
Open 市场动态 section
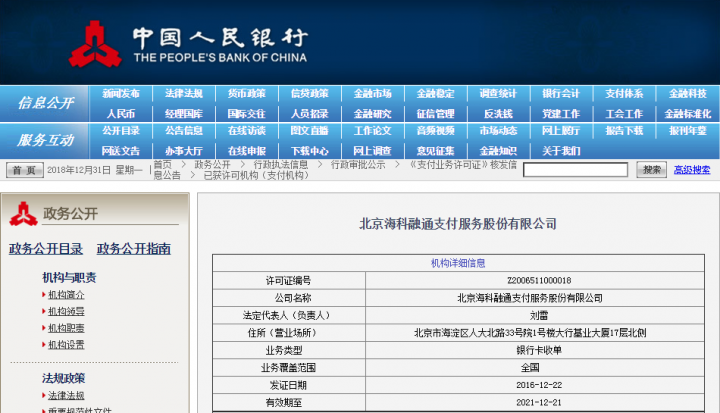pos(498,131)
